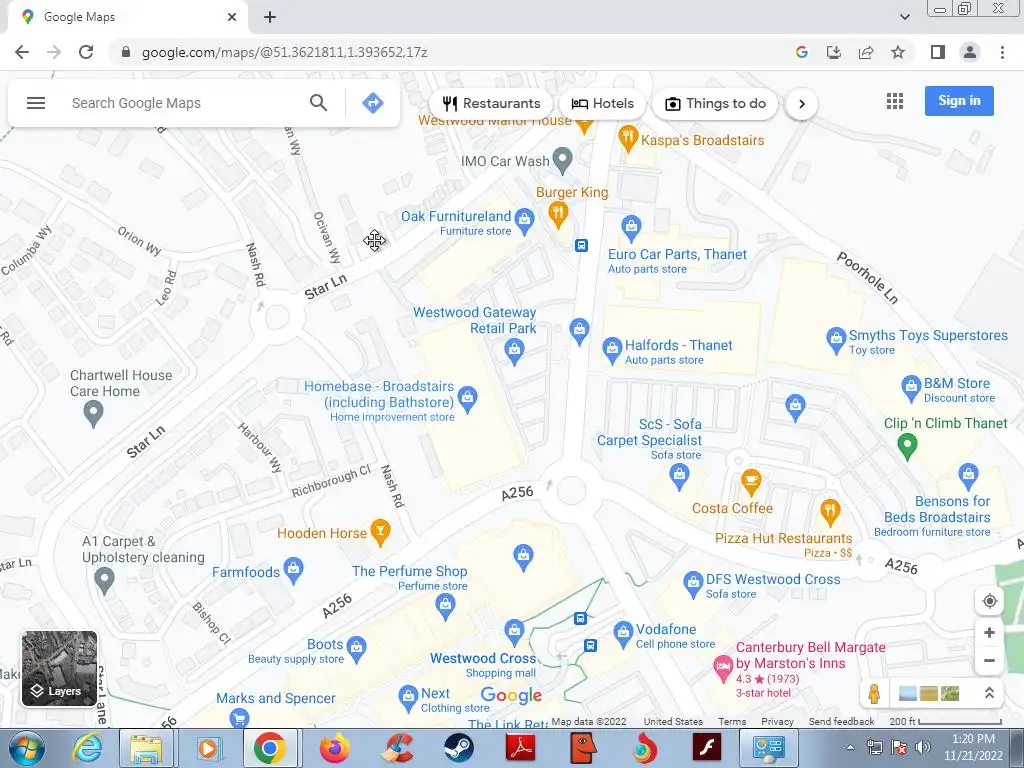Open the imagery thumbnails strip

click(x=929, y=694)
